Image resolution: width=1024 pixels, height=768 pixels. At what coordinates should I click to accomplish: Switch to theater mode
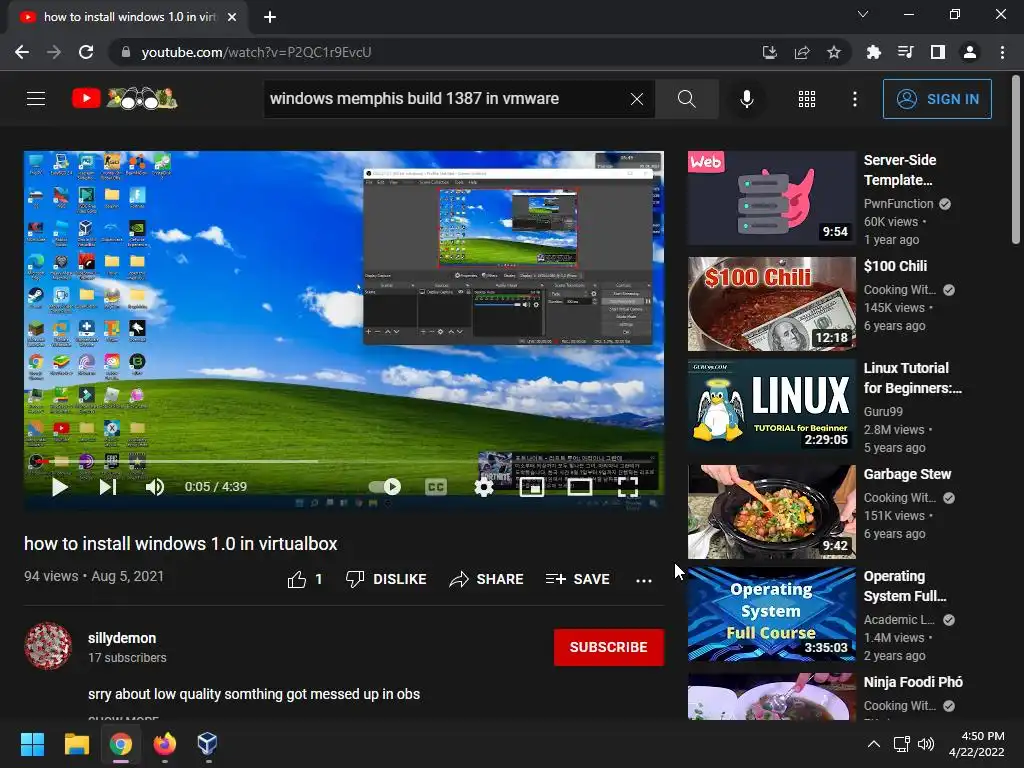pos(579,487)
